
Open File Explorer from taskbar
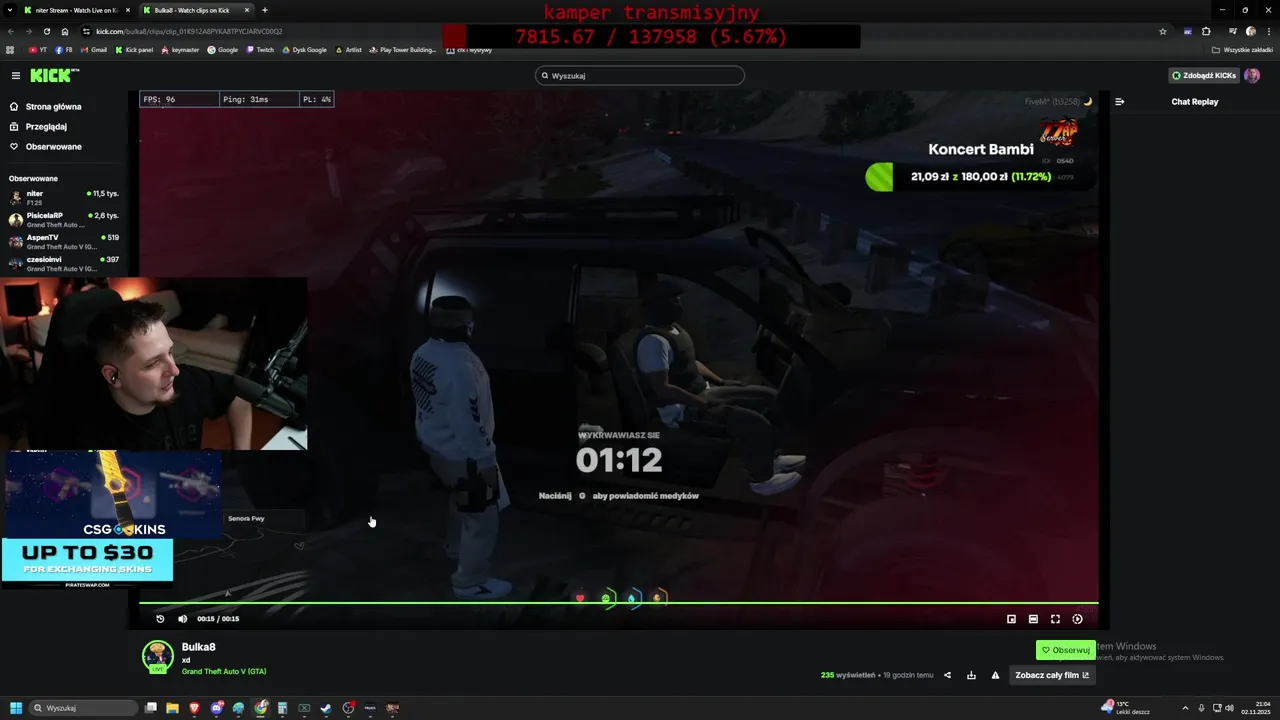pos(172,708)
